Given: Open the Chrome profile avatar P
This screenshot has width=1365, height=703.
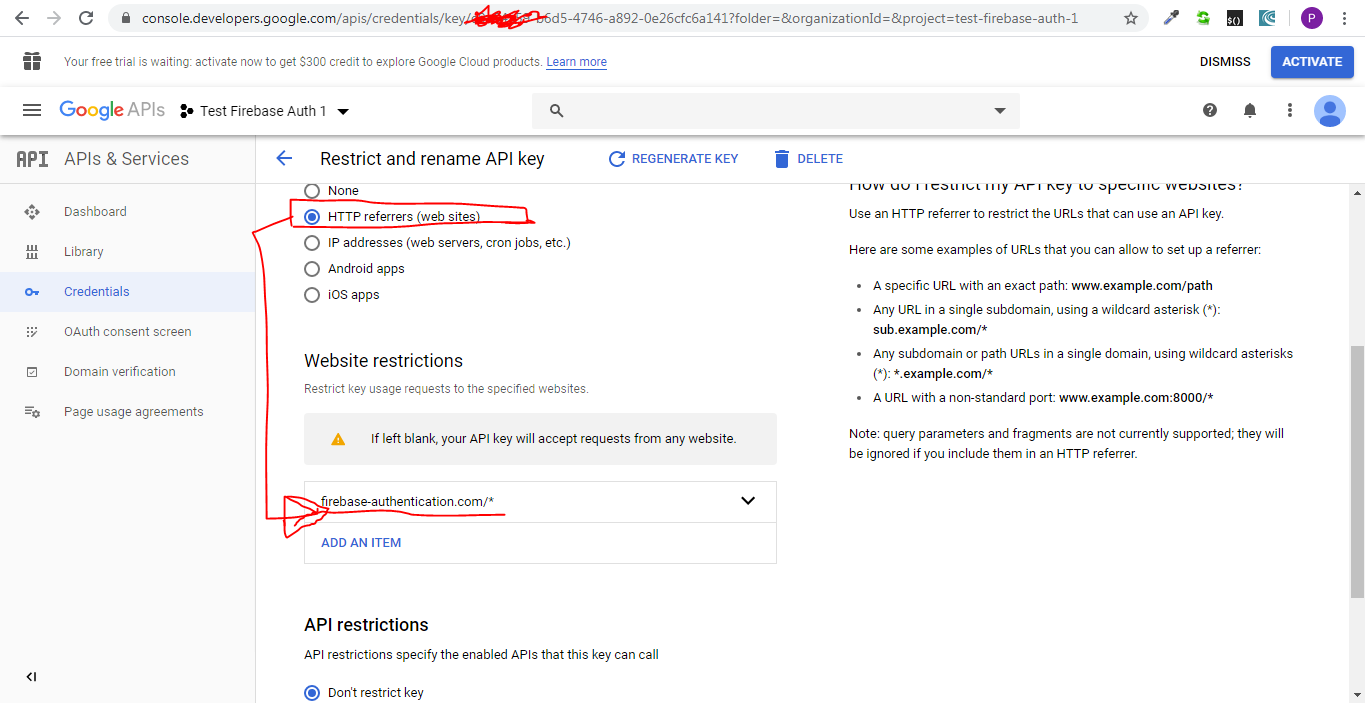Looking at the screenshot, I should [1312, 18].
